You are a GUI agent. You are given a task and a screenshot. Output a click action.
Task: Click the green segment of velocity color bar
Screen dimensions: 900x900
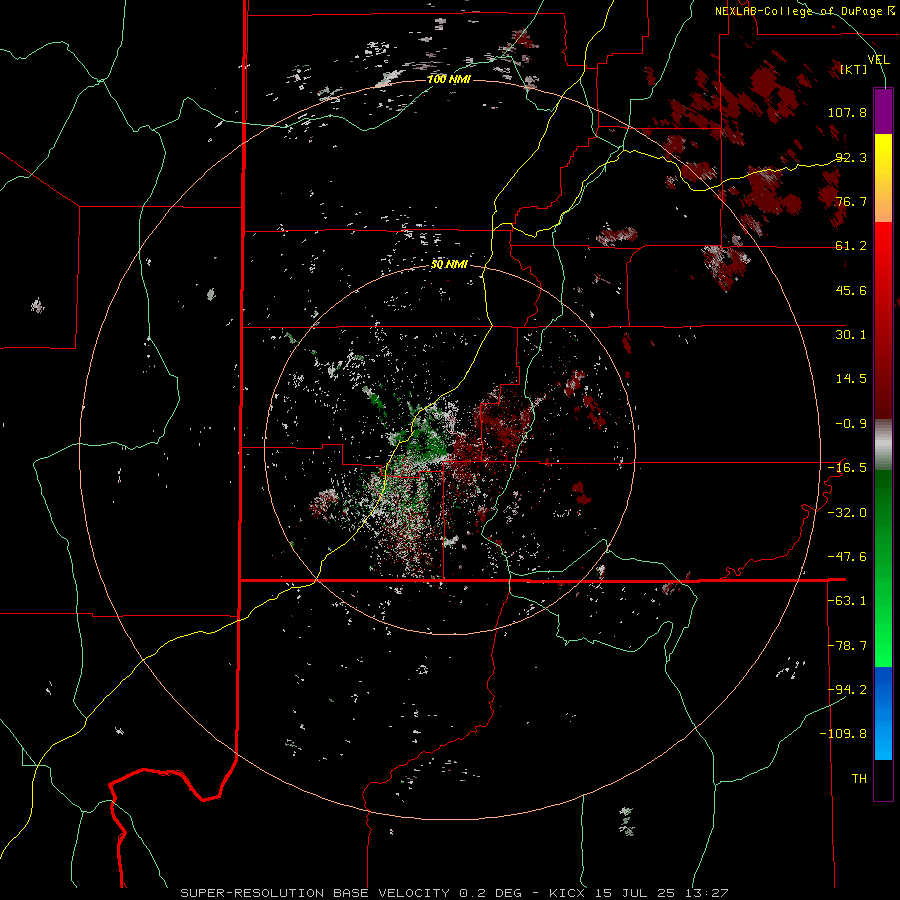(x=883, y=568)
